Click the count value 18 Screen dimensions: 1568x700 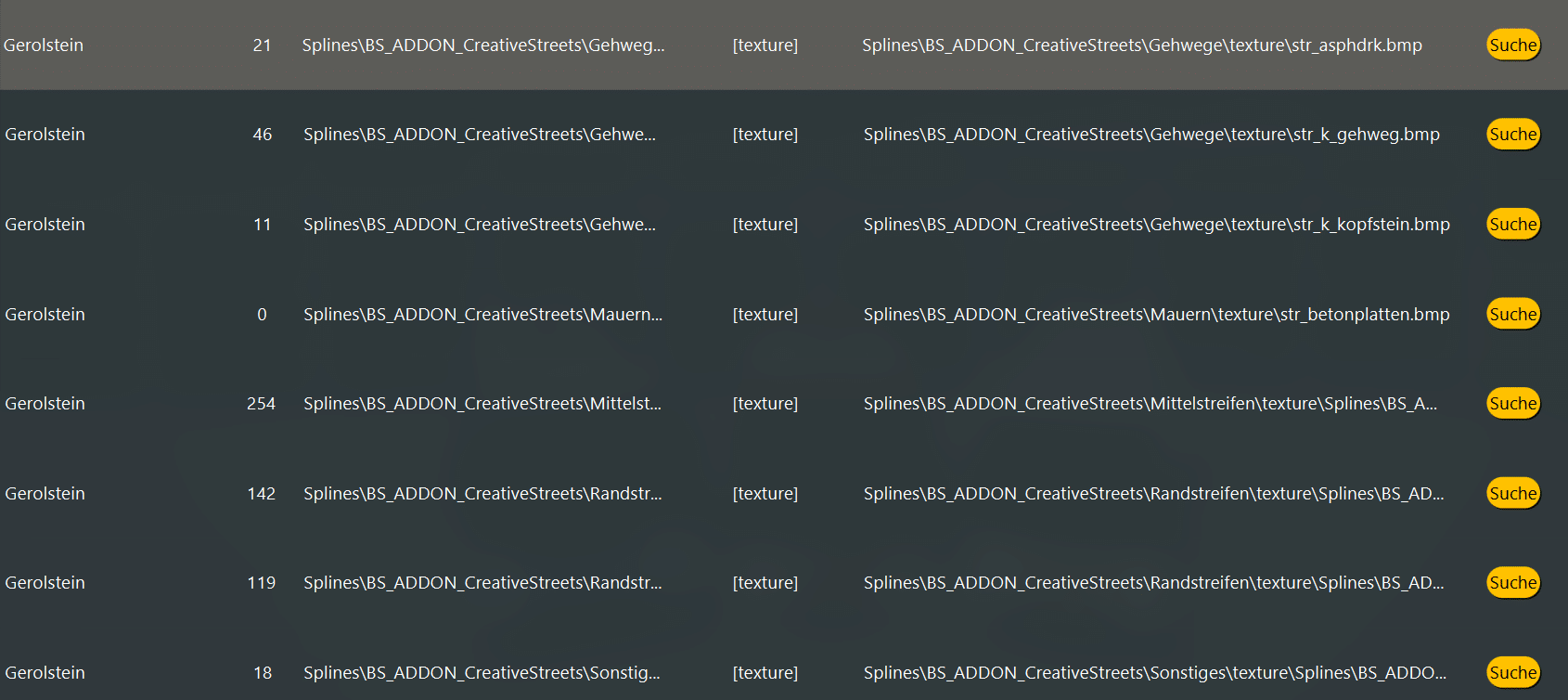(263, 672)
